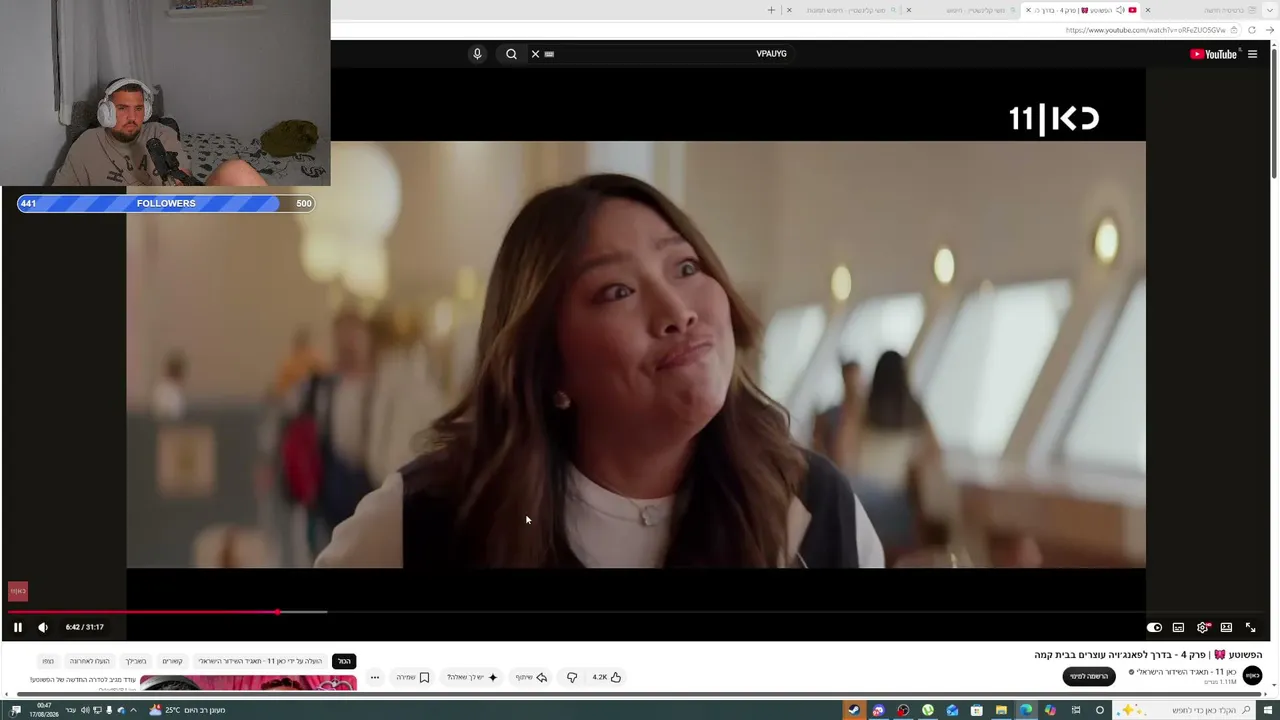This screenshot has width=1280, height=720.
Task: Open File Explorer from the taskbar
Action: coord(1001,710)
